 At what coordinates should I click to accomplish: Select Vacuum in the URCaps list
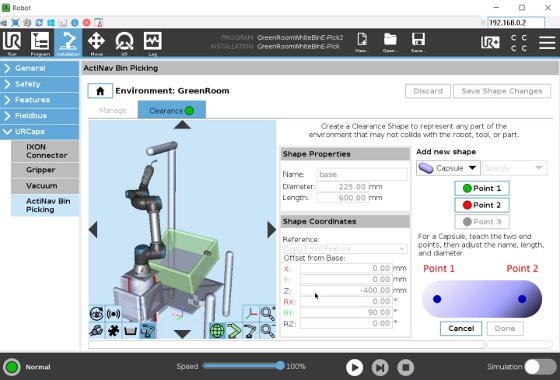click(45, 186)
